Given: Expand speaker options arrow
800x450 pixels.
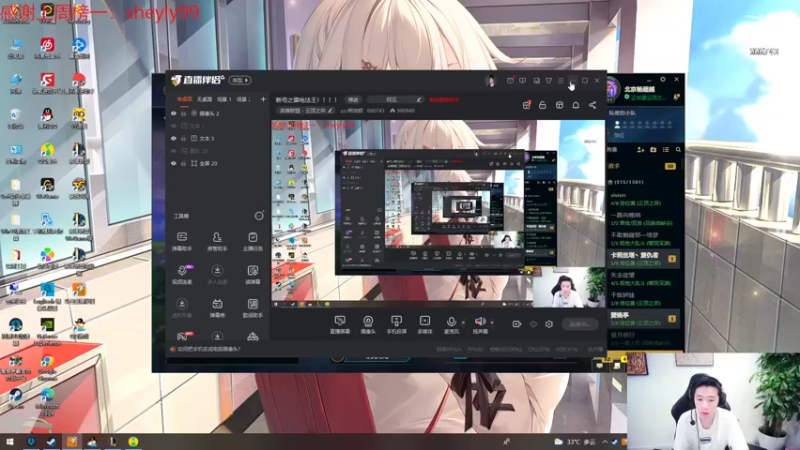Looking at the screenshot, I should coord(492,322).
